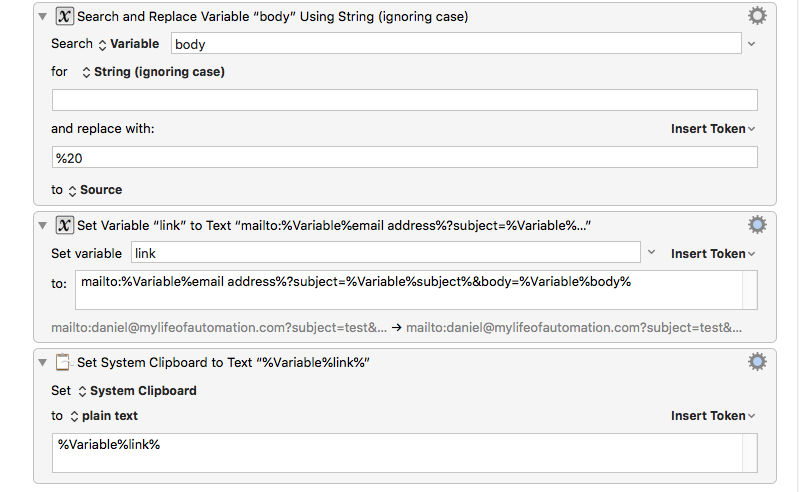Collapse the Set Variable link action

coord(43,225)
